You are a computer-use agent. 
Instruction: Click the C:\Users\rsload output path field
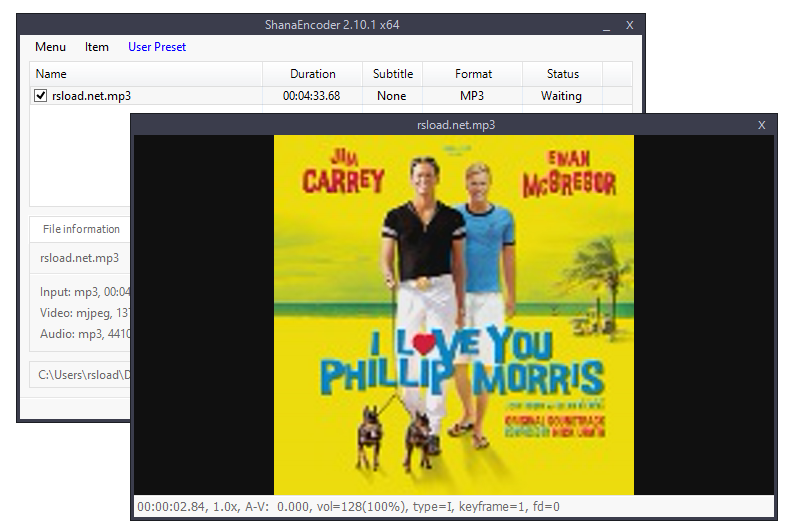[80, 375]
